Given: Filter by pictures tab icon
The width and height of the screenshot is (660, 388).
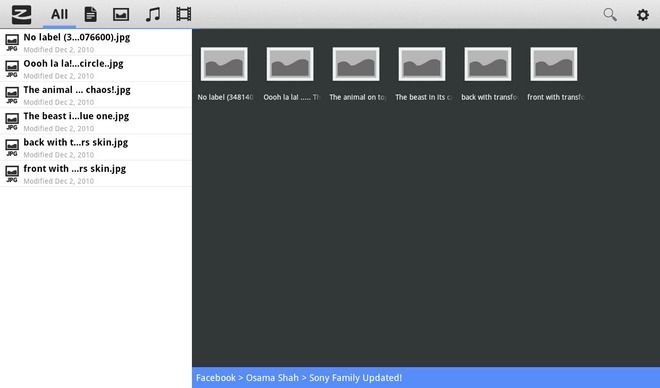Looking at the screenshot, I should point(121,14).
